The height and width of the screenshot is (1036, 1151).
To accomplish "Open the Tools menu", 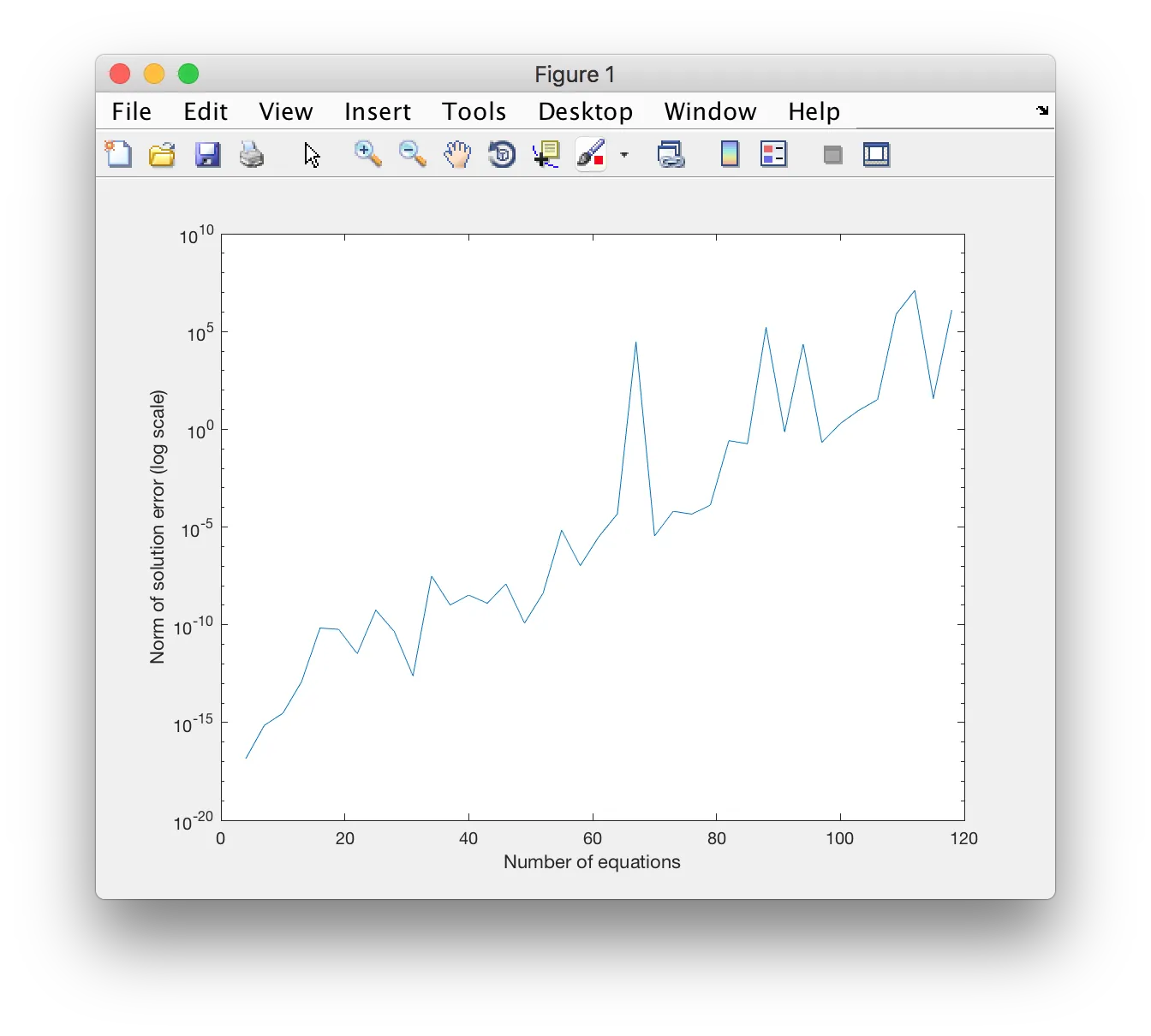I will (x=474, y=111).
